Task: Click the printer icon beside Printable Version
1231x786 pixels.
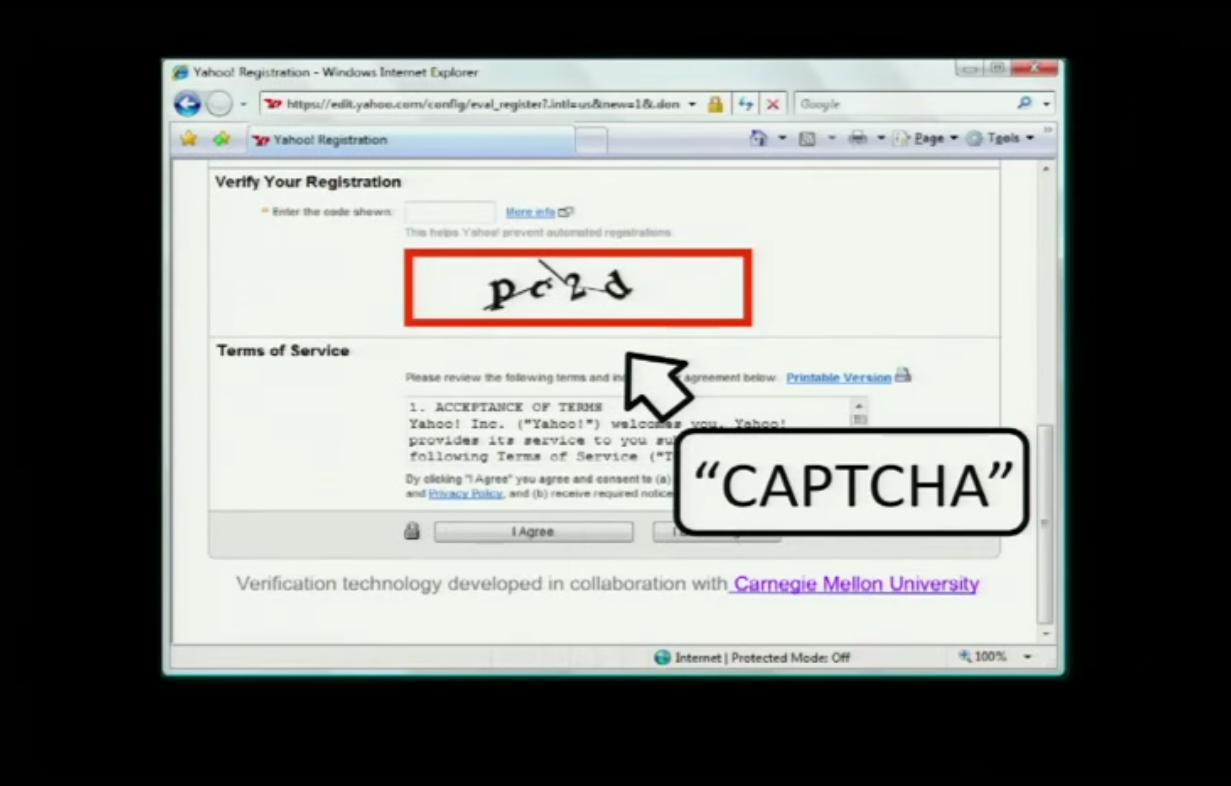Action: pyautogui.click(x=903, y=376)
